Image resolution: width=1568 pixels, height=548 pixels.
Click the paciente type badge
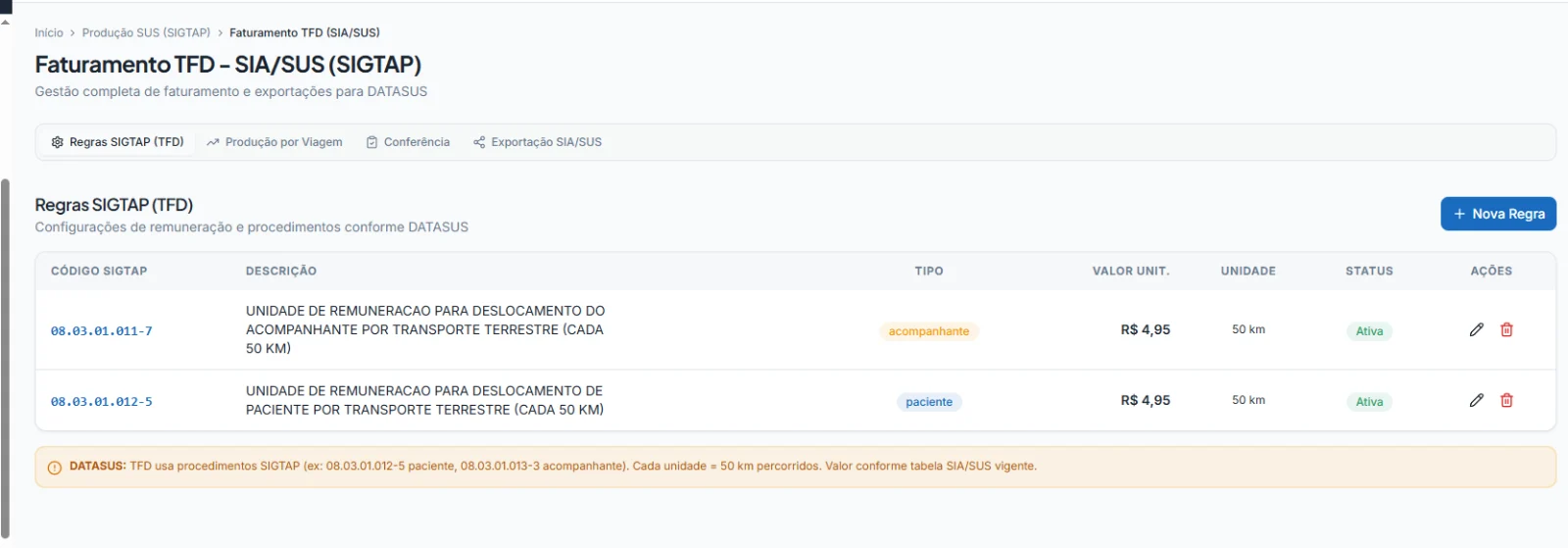[929, 402]
